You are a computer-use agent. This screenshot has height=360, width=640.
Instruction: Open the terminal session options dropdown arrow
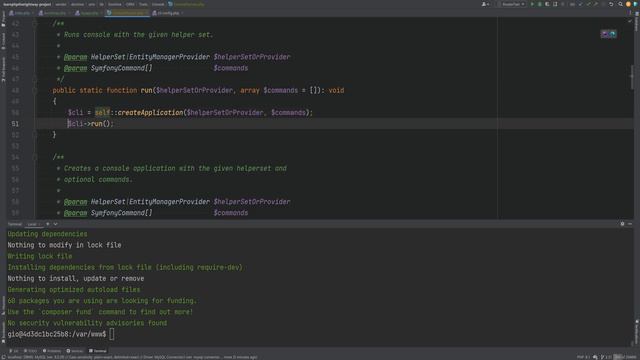click(56, 224)
